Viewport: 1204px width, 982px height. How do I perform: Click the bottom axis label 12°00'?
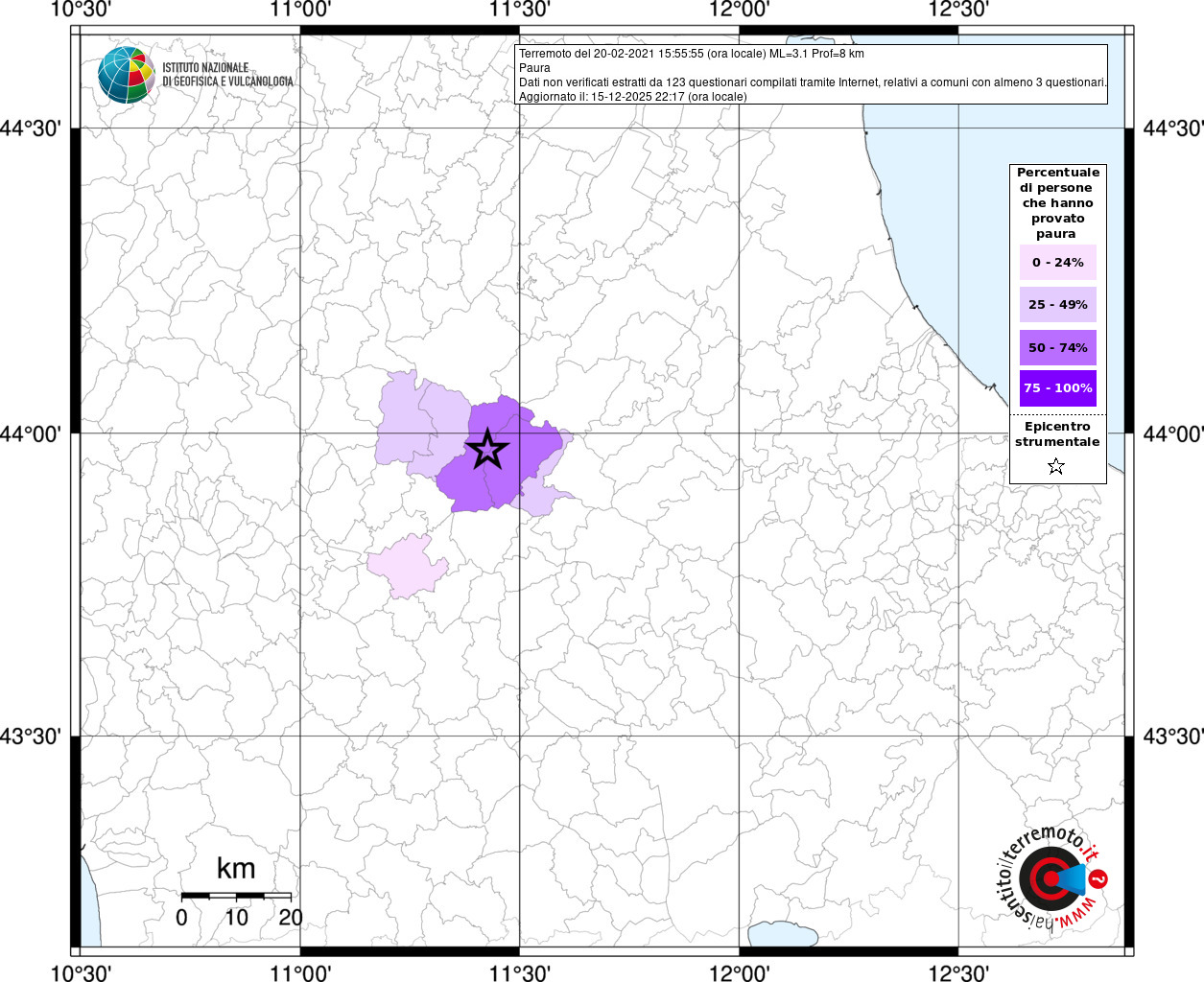coord(739,972)
